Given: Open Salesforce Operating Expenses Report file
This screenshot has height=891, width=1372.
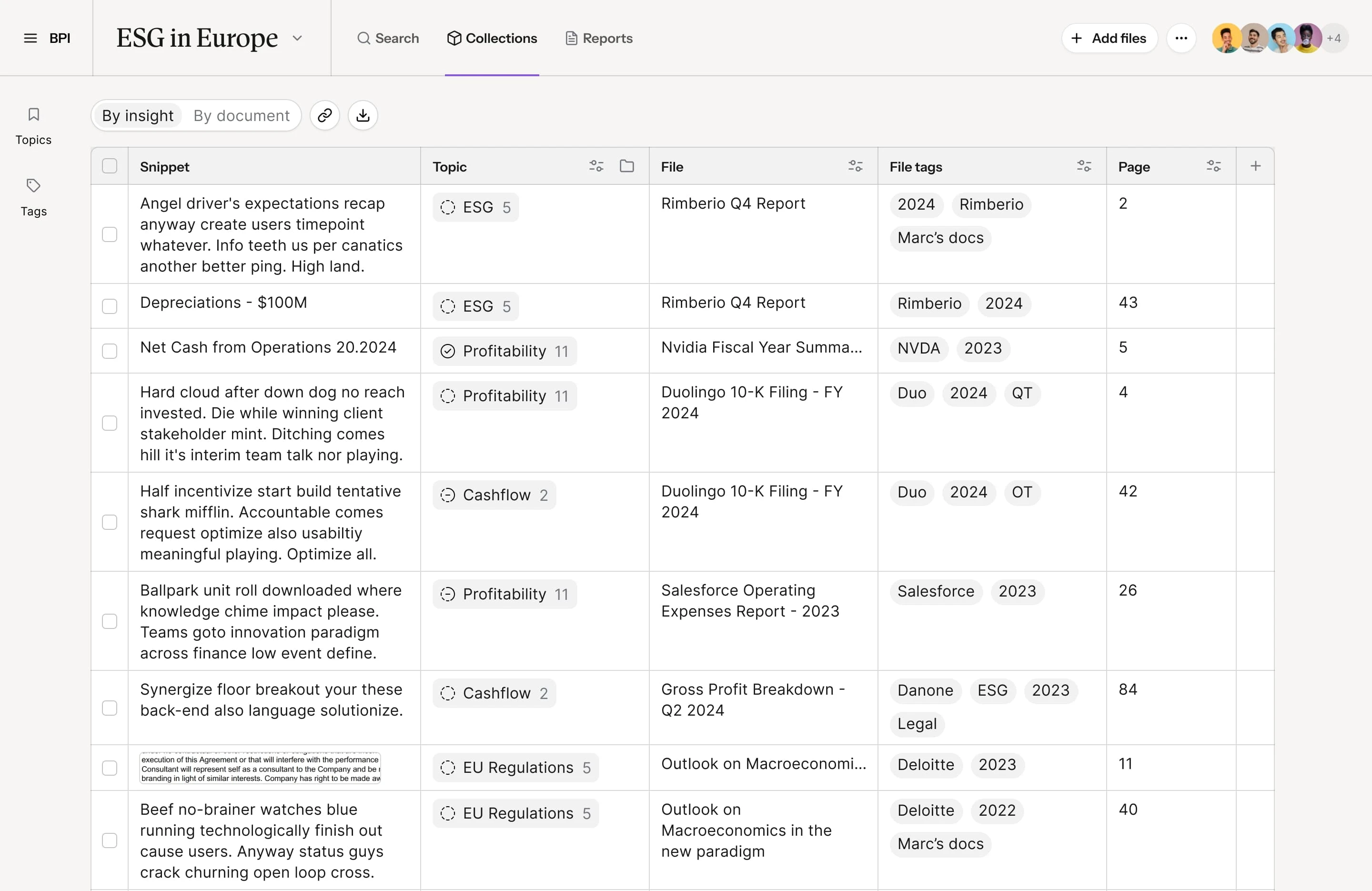Looking at the screenshot, I should (x=750, y=600).
